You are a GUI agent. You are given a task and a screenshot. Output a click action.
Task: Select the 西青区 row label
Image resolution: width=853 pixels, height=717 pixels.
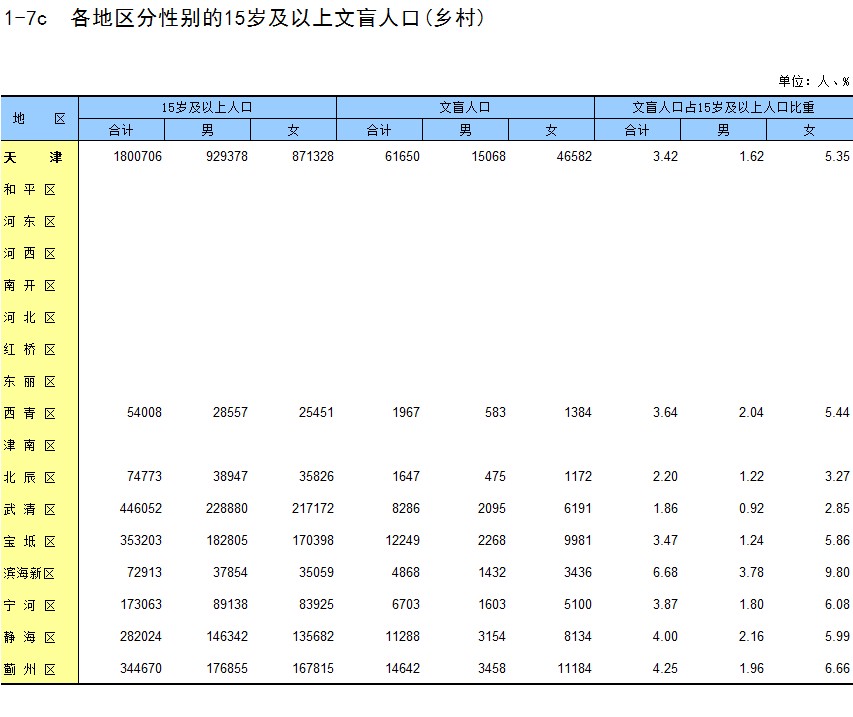click(30, 413)
